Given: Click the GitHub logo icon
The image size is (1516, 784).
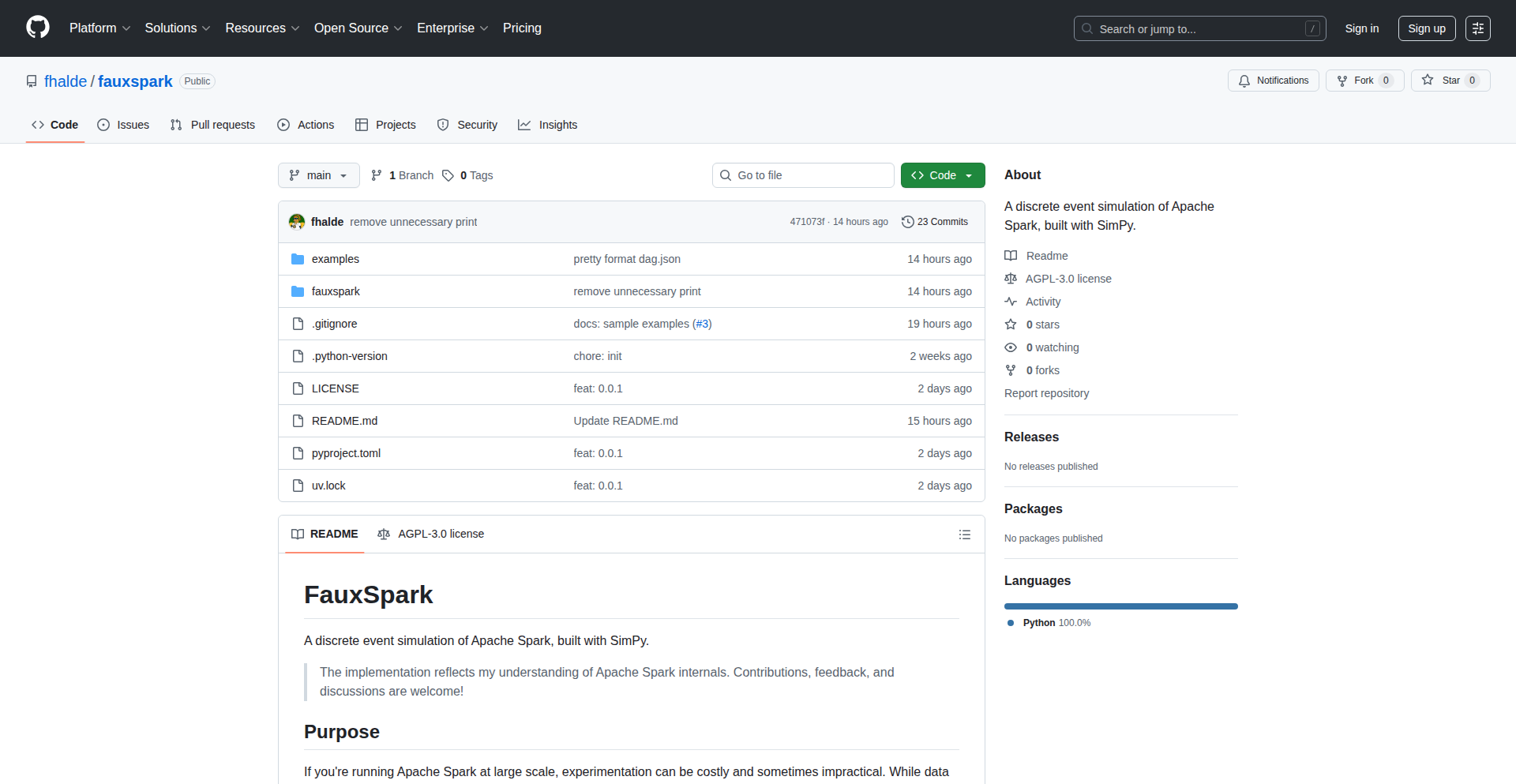Looking at the screenshot, I should [x=38, y=28].
